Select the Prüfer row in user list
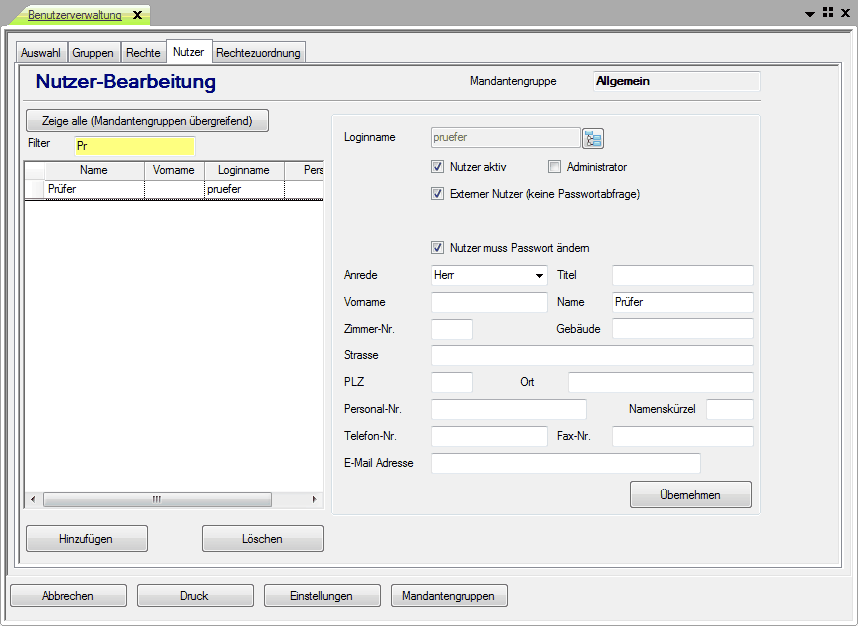 point(94,189)
